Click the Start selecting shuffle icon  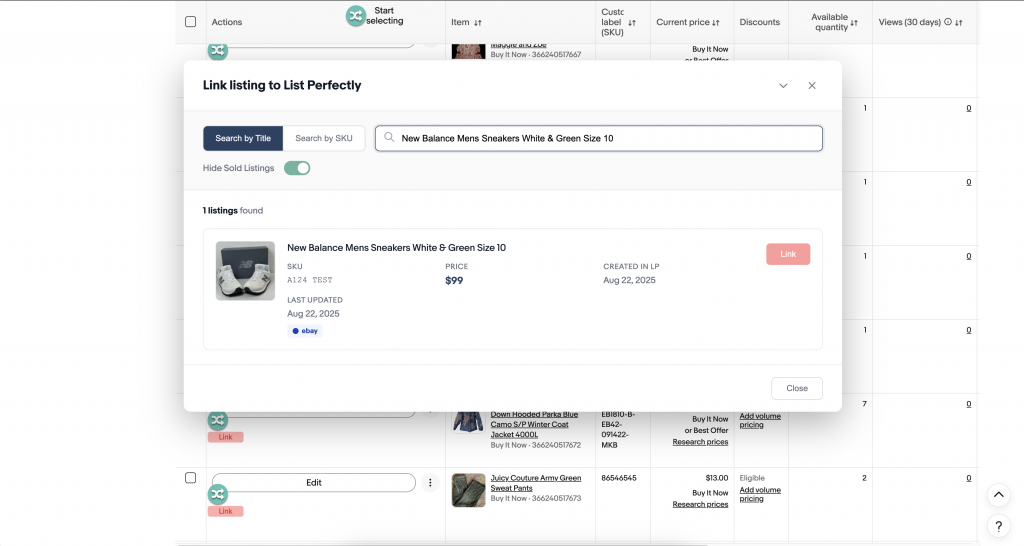[355, 16]
